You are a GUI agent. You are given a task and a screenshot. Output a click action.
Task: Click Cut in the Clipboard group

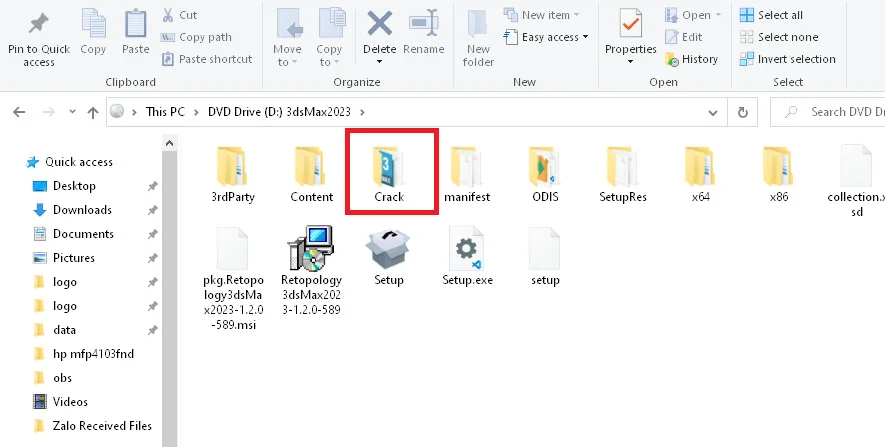(179, 15)
